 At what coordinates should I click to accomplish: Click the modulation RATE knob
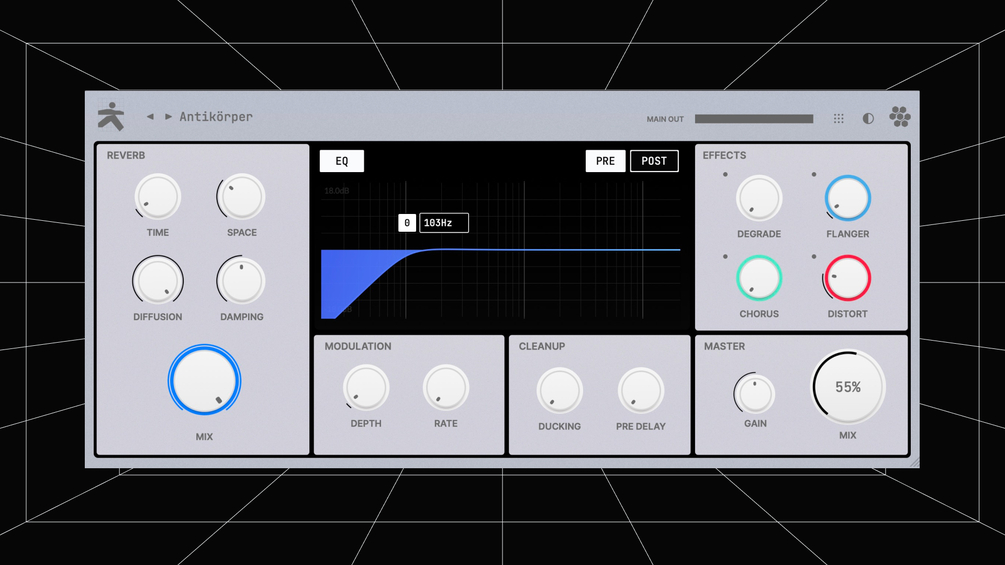point(445,388)
